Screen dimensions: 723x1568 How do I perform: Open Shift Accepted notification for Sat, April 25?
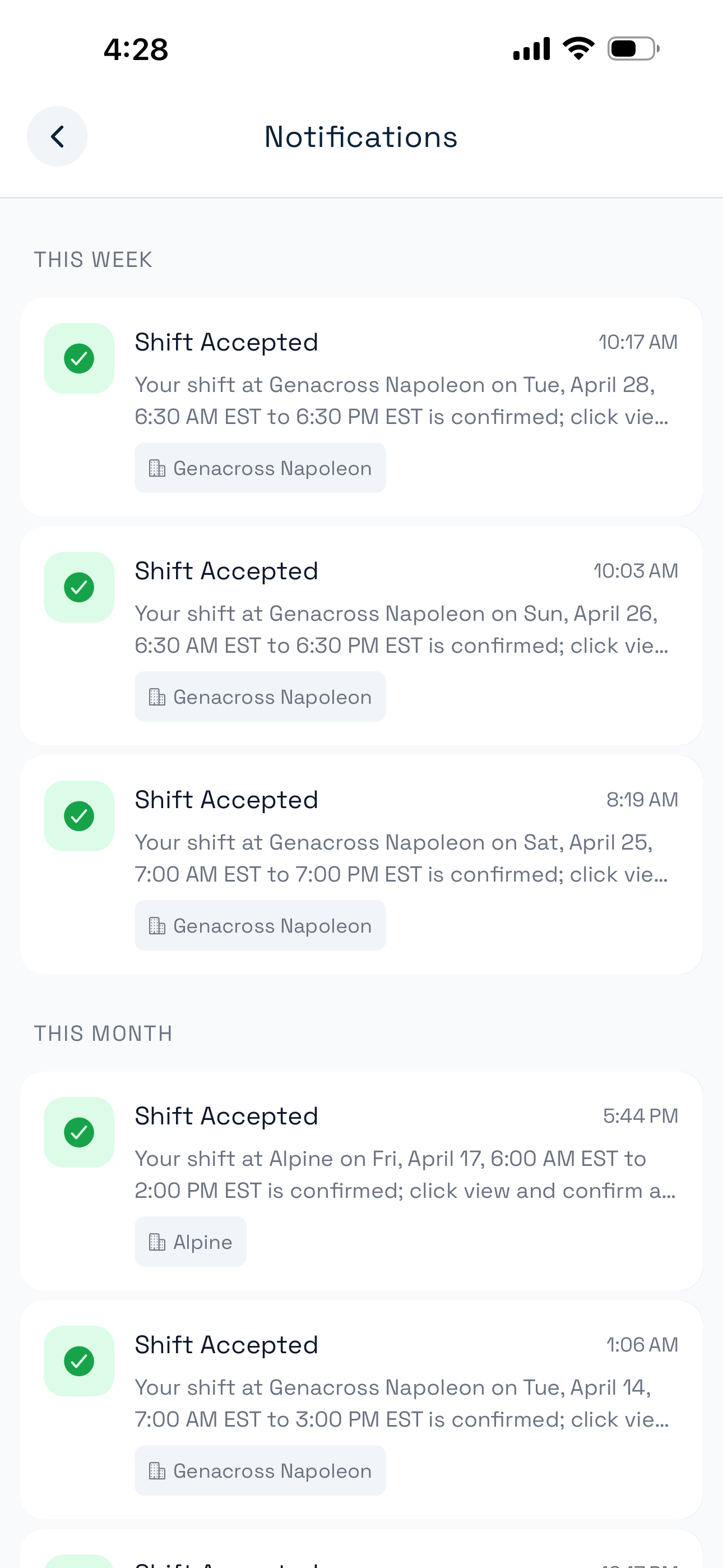361,865
